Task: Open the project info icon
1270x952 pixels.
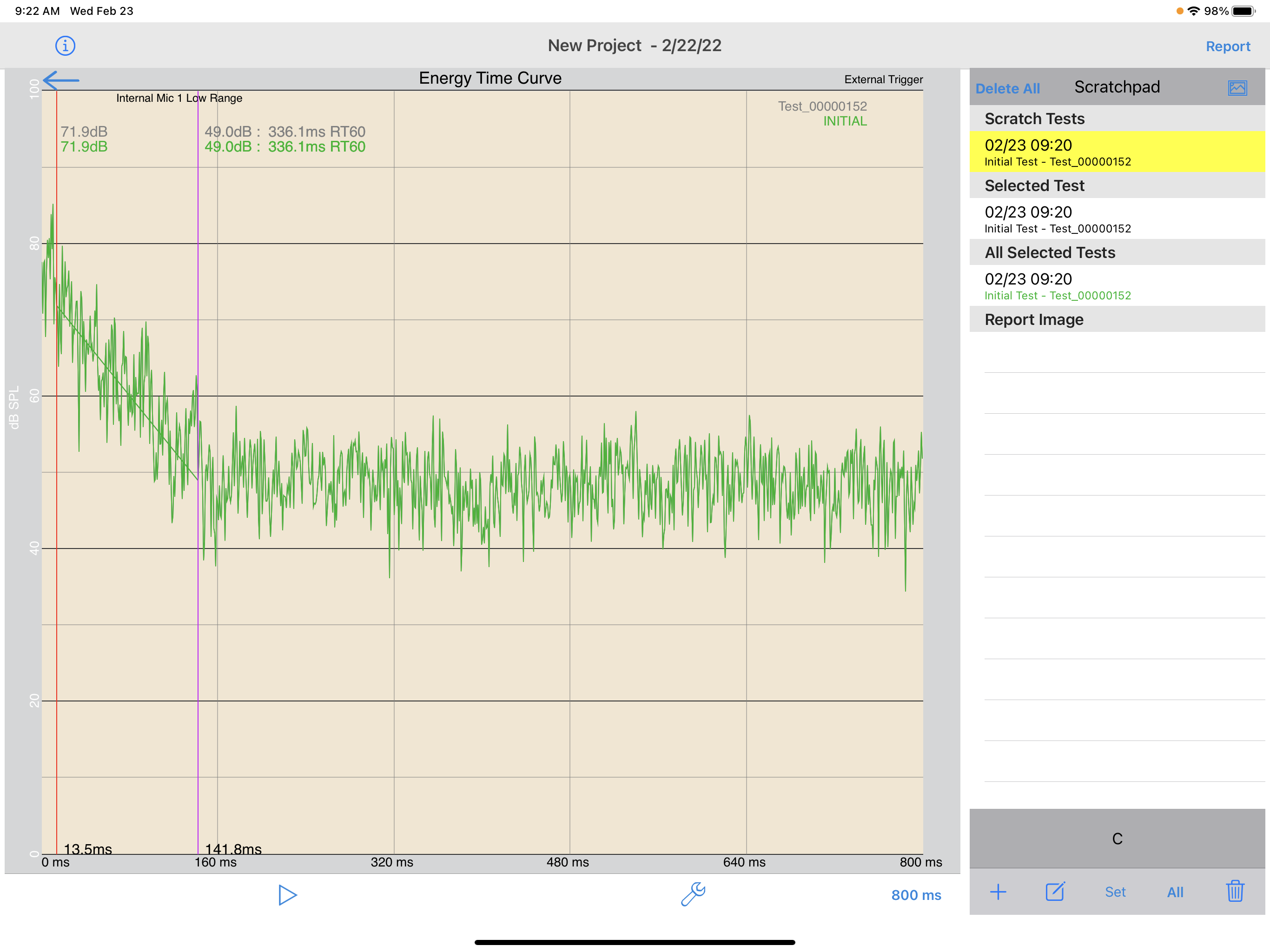Action: click(x=65, y=46)
